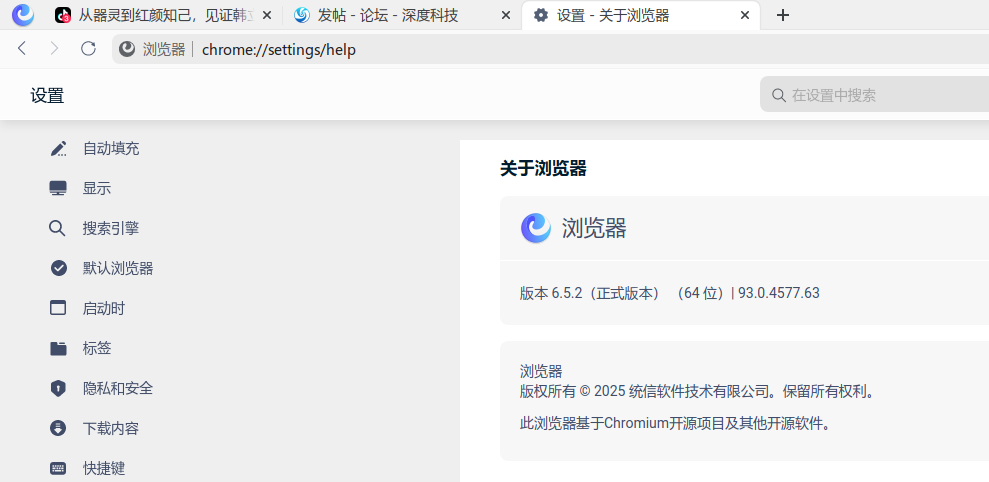Viewport: 989px width, 482px height.
Task: Close the 发帖 - 论坛 - 深度科技 tab
Action: (505, 16)
